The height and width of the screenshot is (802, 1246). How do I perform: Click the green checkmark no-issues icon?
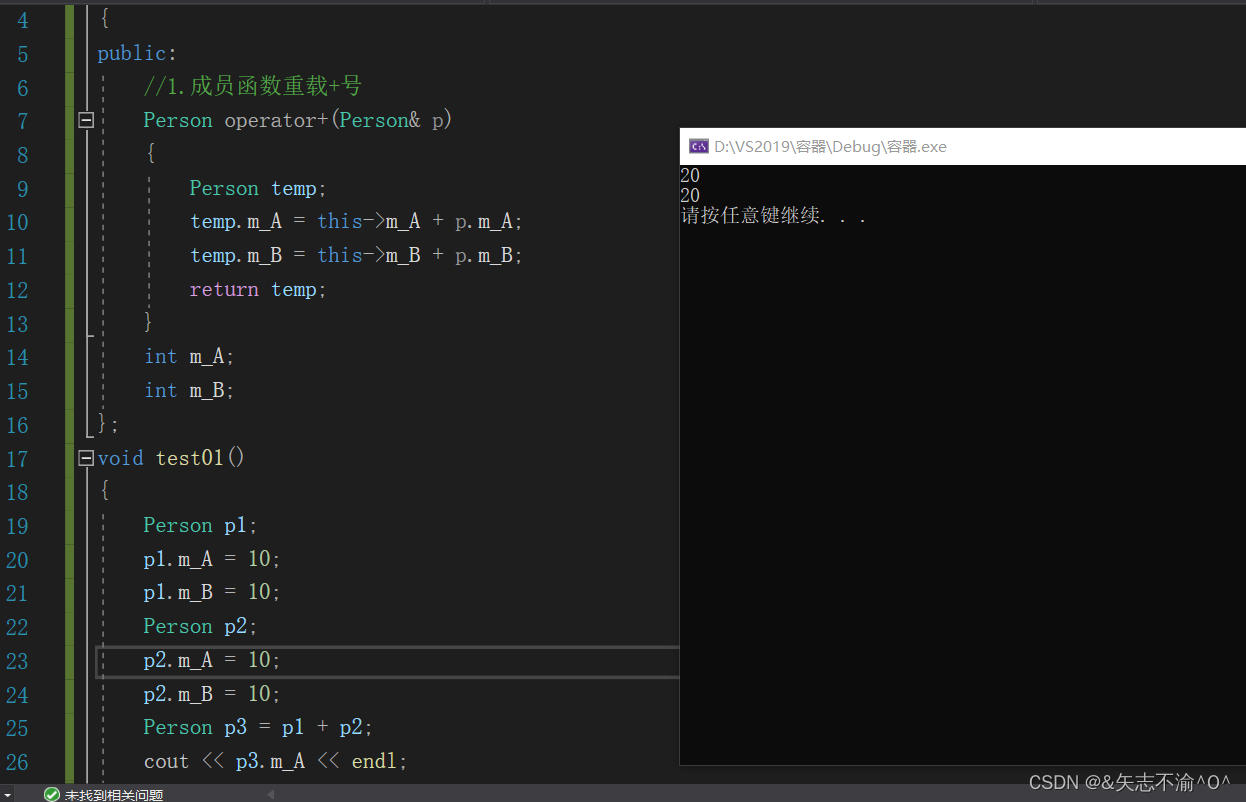(x=52, y=794)
